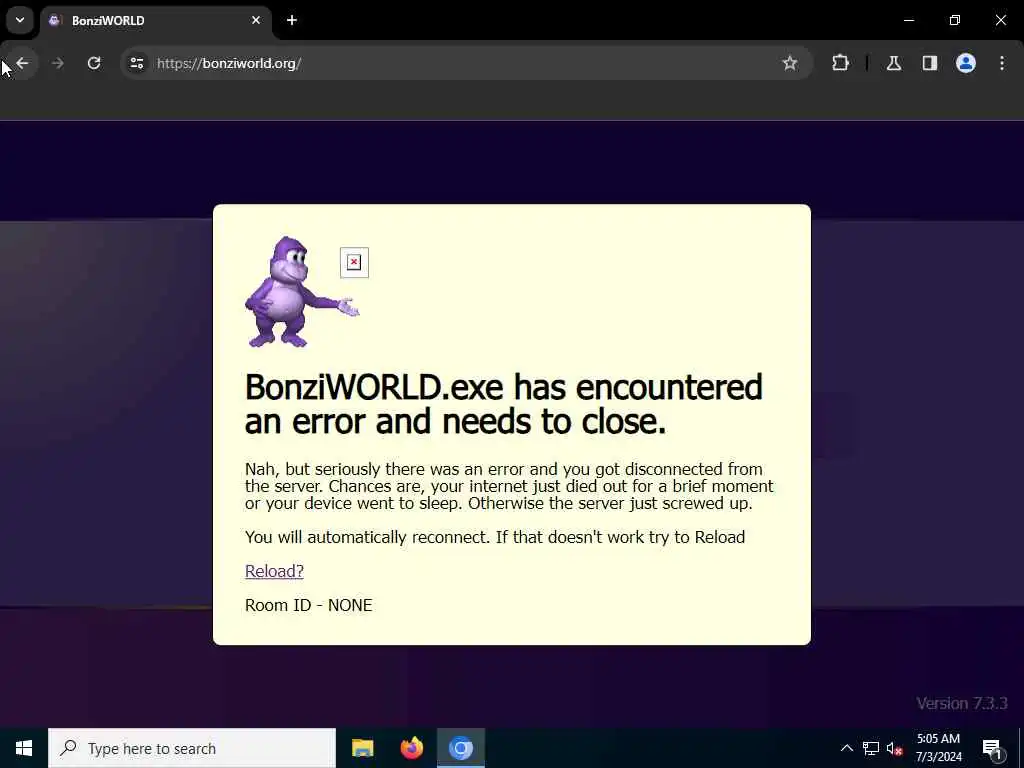Minimize the Chrome window
The width and height of the screenshot is (1024, 768).
tap(908, 20)
